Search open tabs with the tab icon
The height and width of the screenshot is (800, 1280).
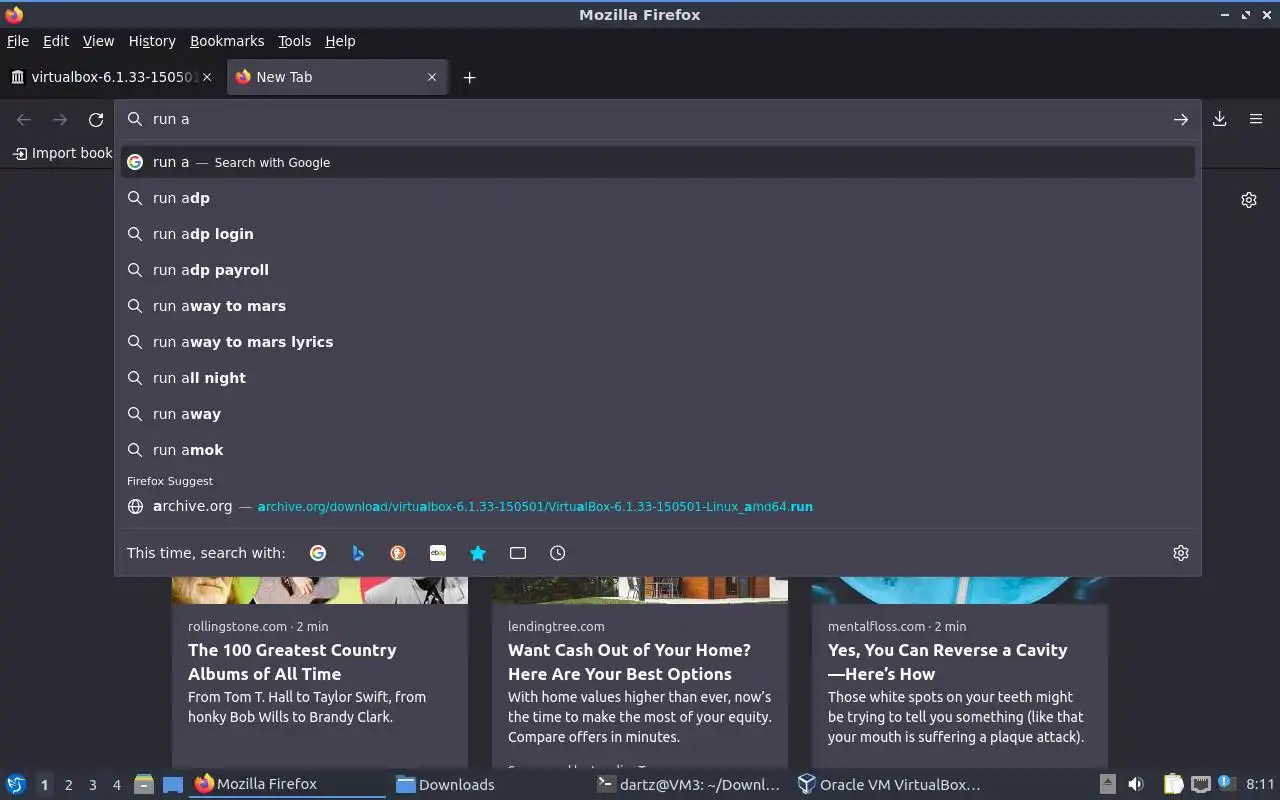(x=518, y=553)
